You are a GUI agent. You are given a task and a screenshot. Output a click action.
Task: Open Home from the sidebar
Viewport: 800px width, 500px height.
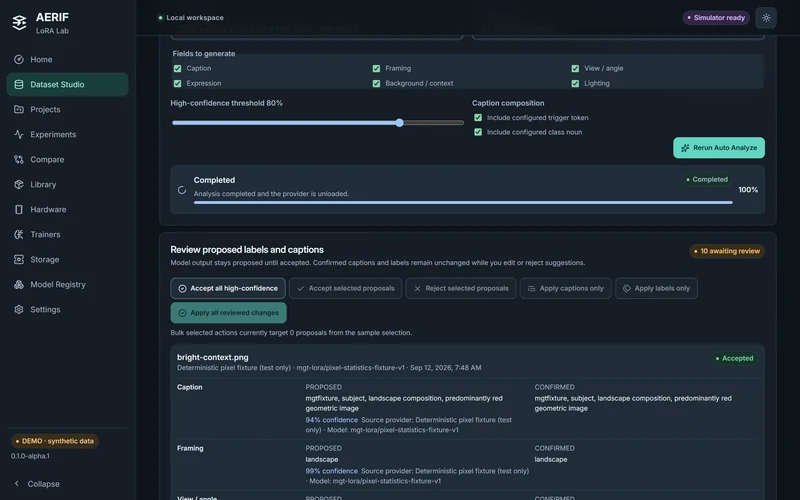67,60
